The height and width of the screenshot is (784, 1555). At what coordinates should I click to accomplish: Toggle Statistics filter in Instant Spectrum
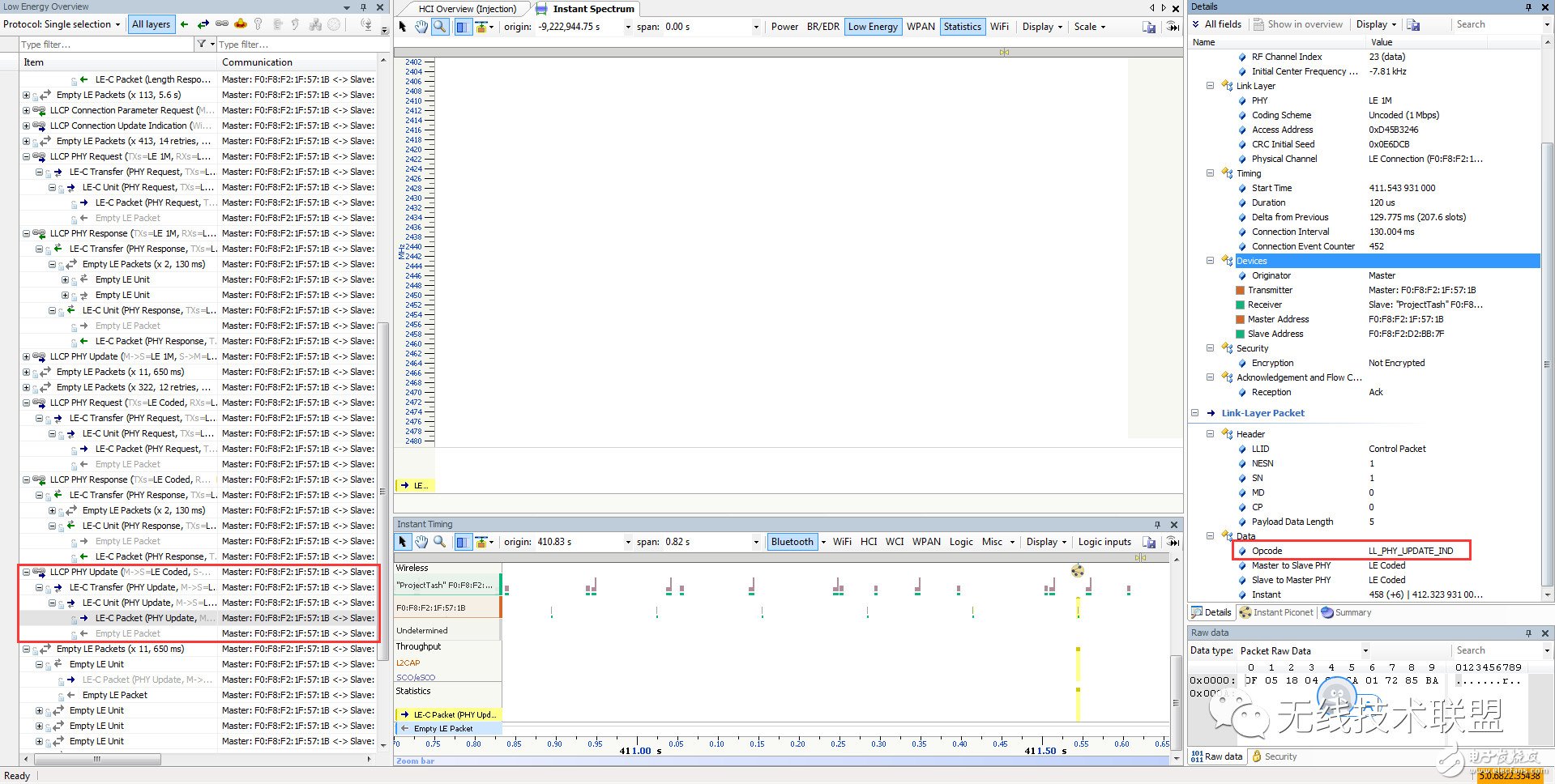pos(962,27)
